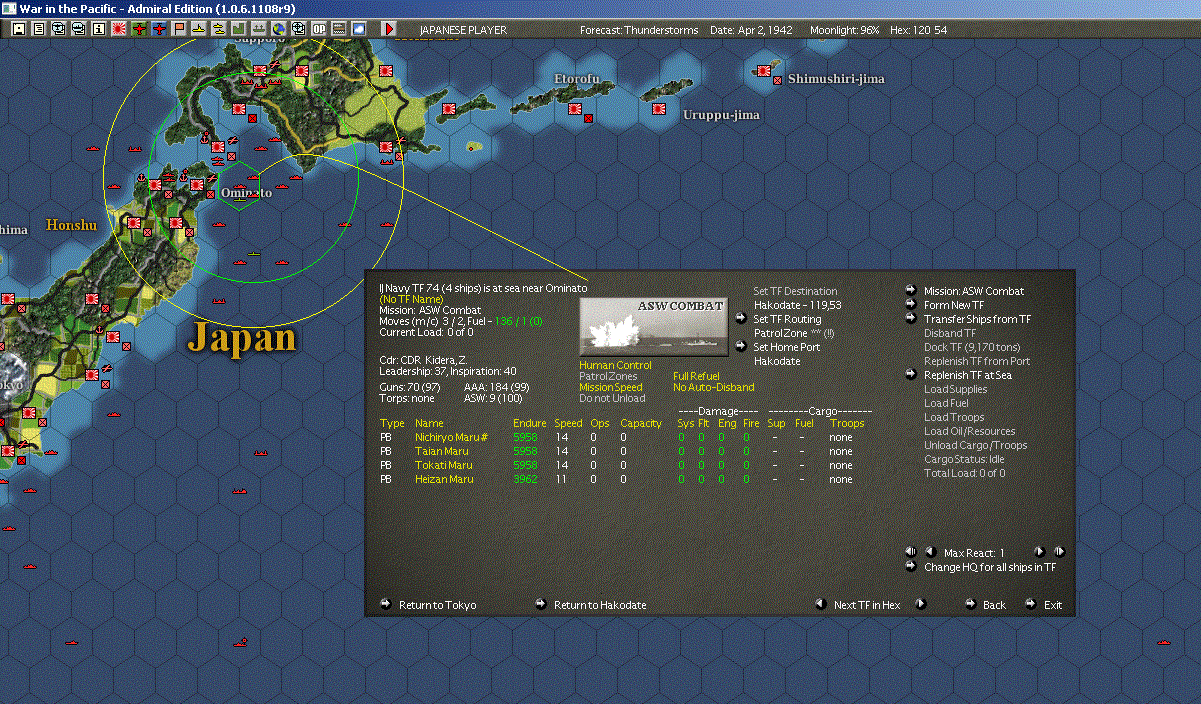The height and width of the screenshot is (704, 1201).
Task: Go to next TF in Hex
Action: [x=921, y=604]
